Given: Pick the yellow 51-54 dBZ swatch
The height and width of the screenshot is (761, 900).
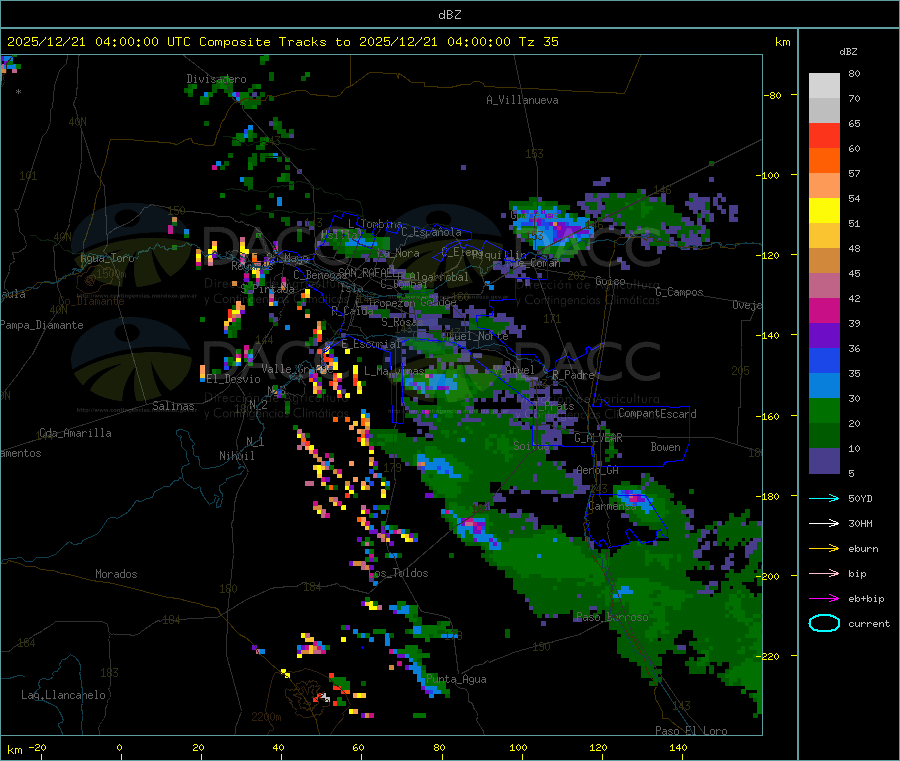Looking at the screenshot, I should click(x=824, y=211).
